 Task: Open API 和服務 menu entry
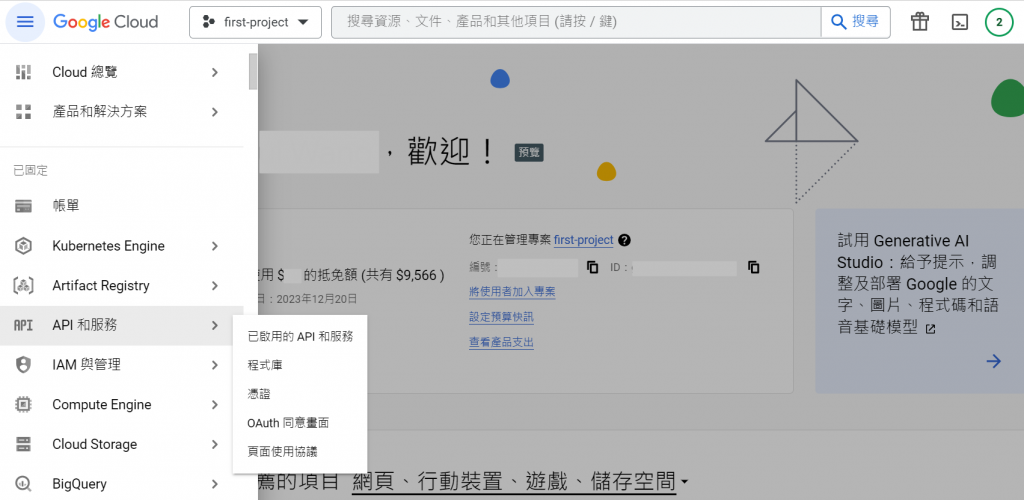[x=121, y=325]
